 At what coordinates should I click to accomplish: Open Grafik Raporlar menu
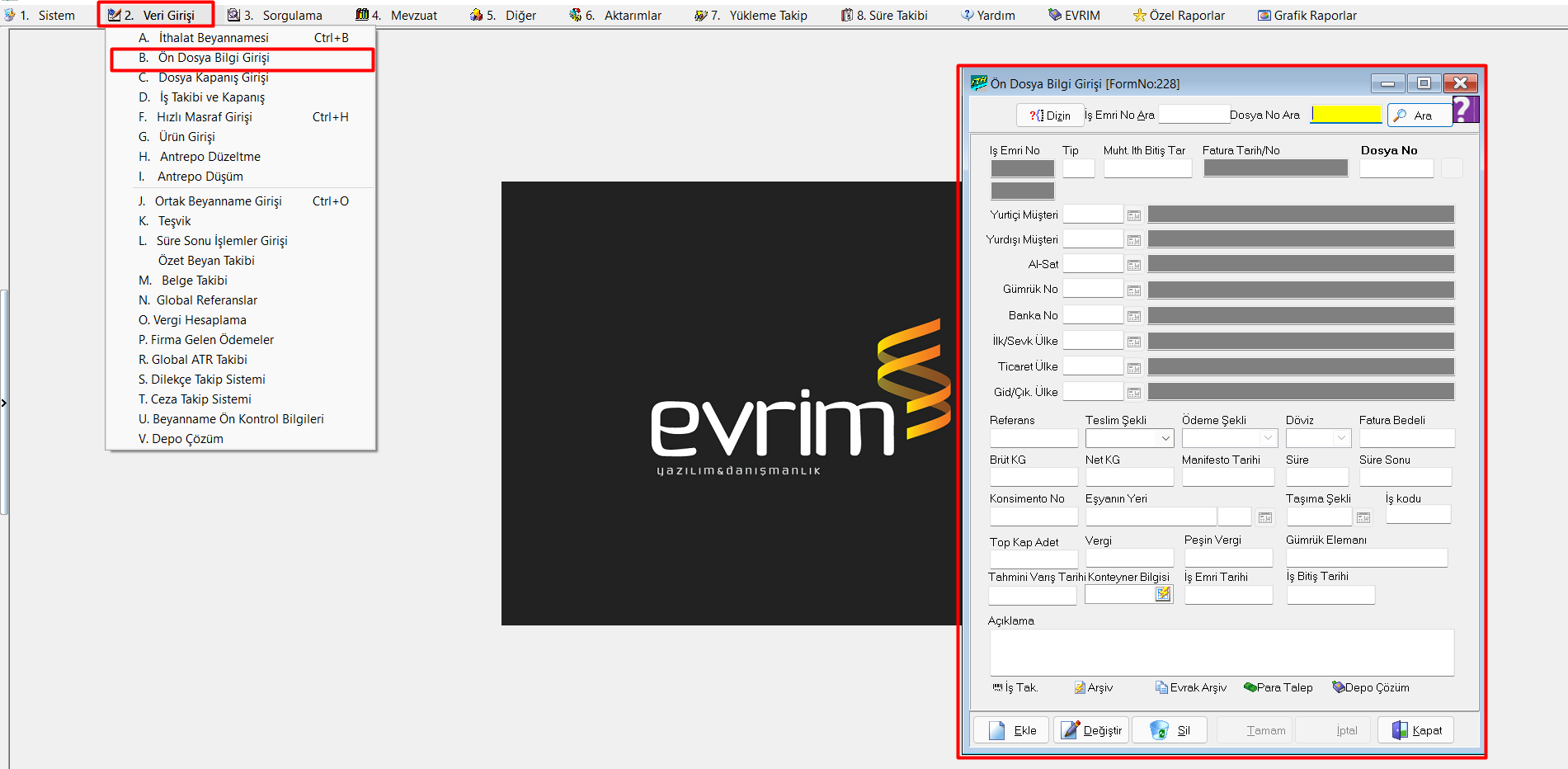[1307, 15]
